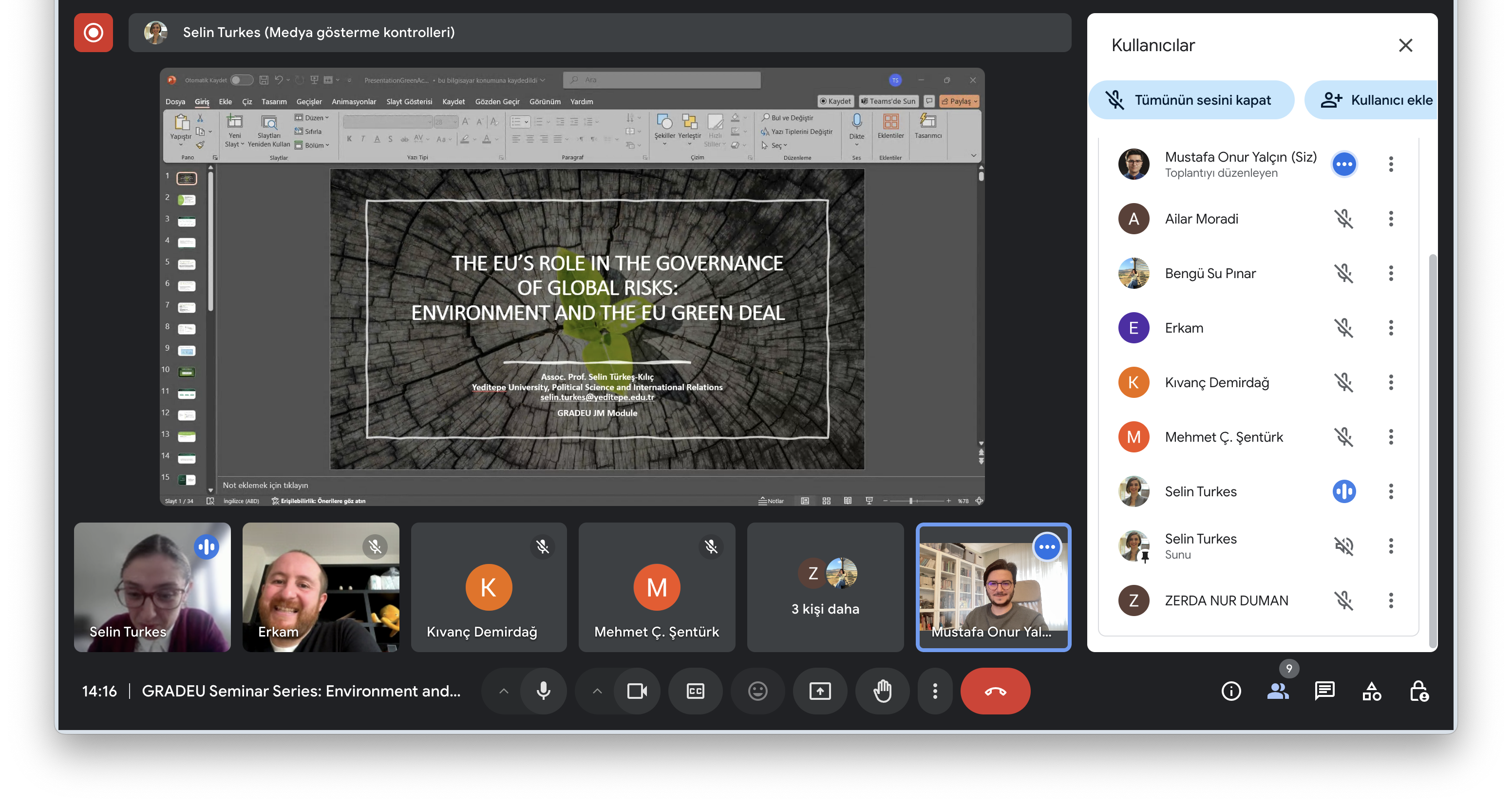
Task: Expand audio settings chevron beside microphone
Action: coord(504,691)
